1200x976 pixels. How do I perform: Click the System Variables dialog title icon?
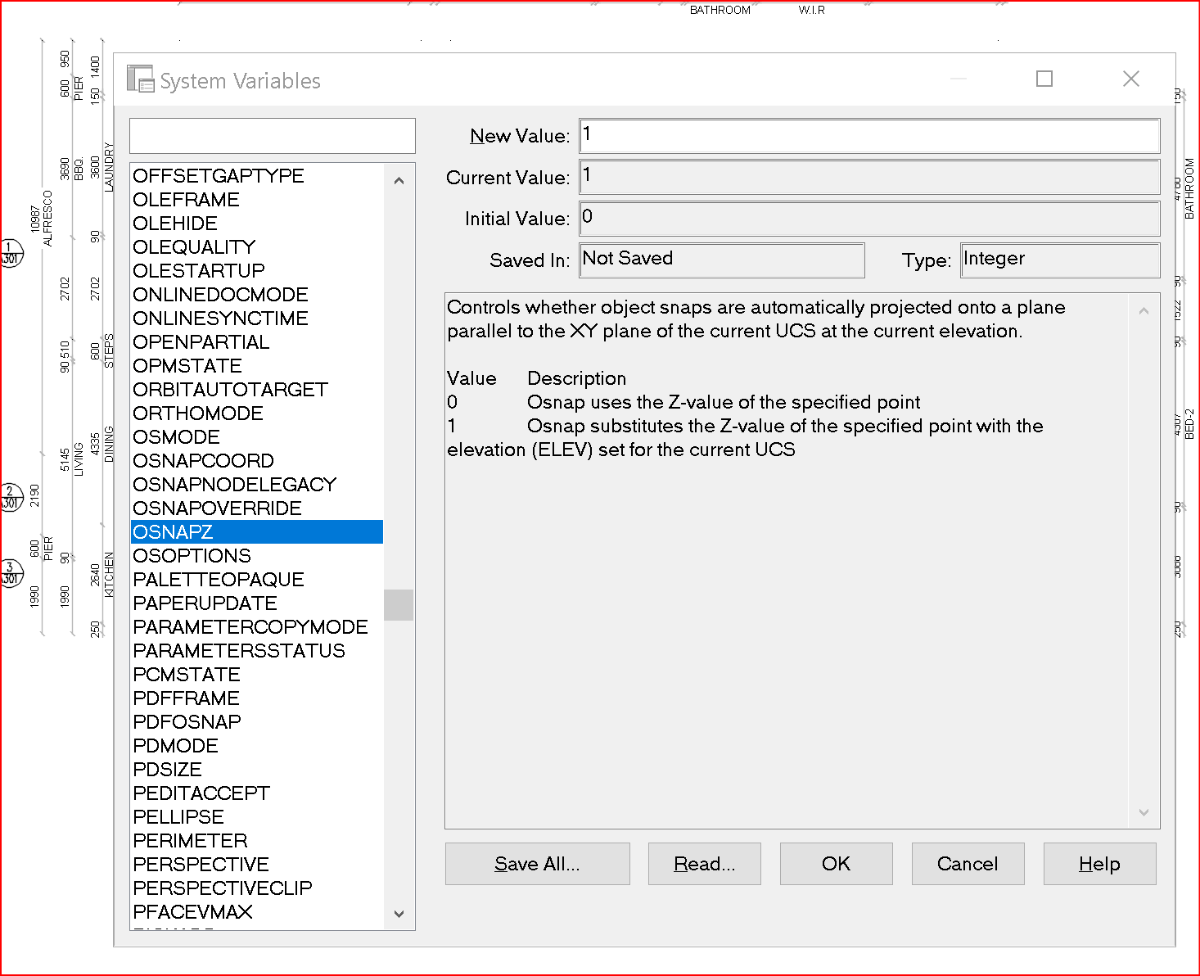140,80
